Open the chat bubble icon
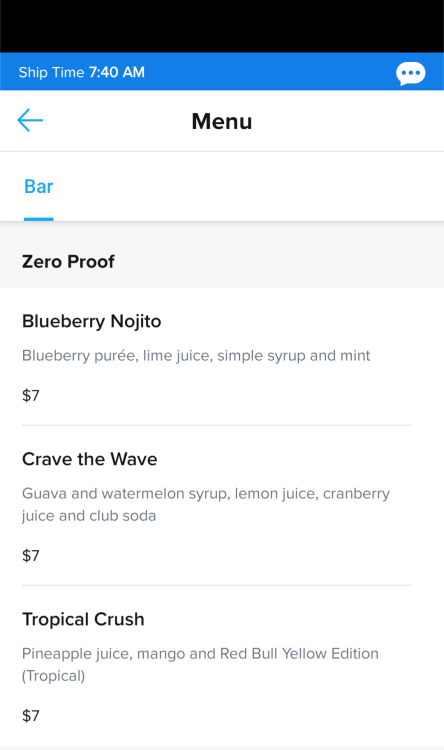 411,73
